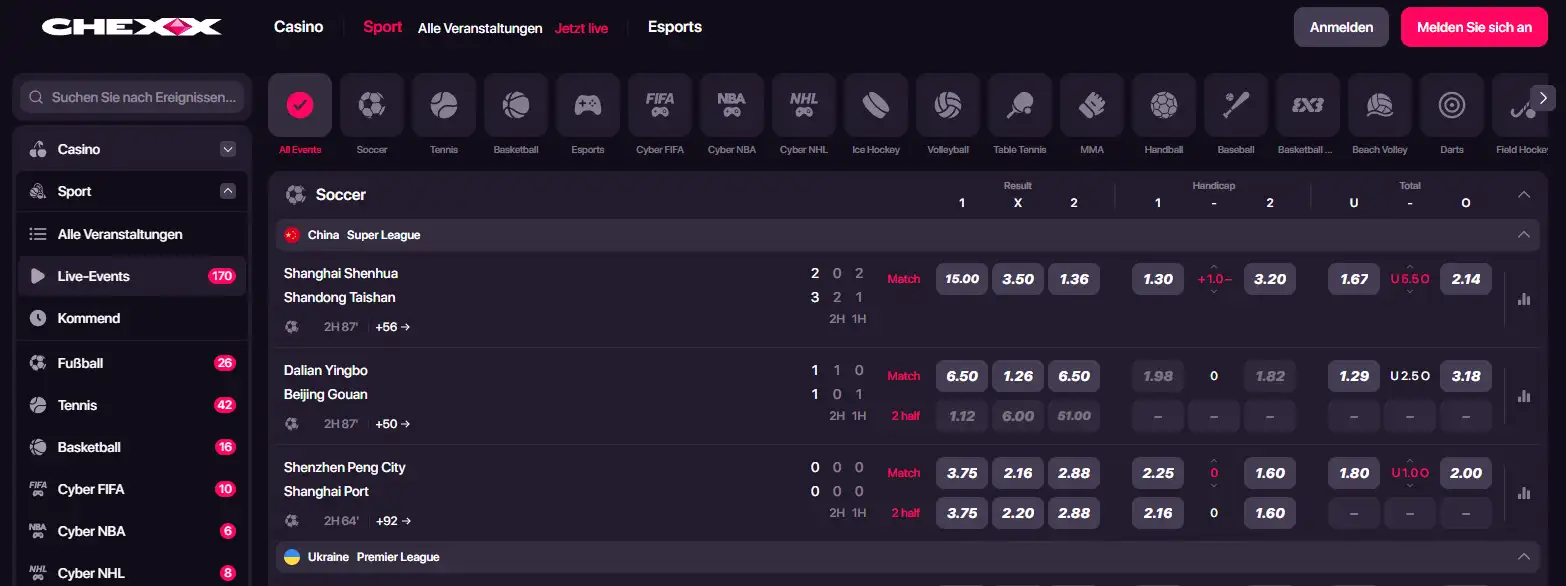Choose the Handball category icon

click(x=1164, y=105)
